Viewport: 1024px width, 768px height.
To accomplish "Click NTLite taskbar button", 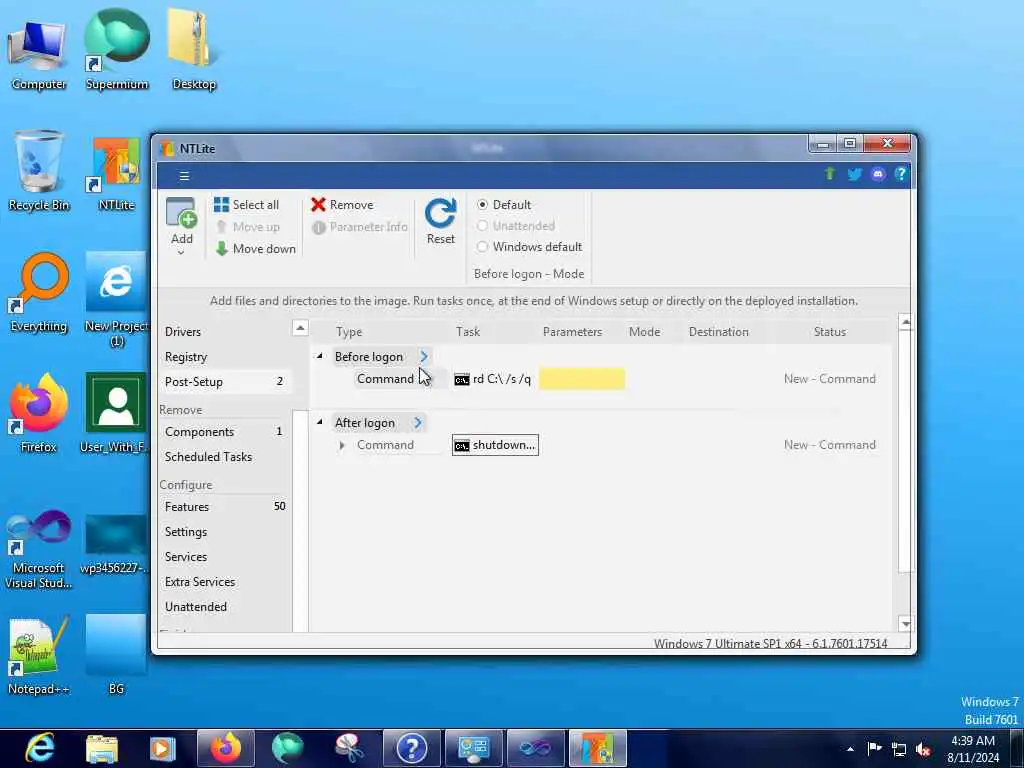I will [x=598, y=748].
